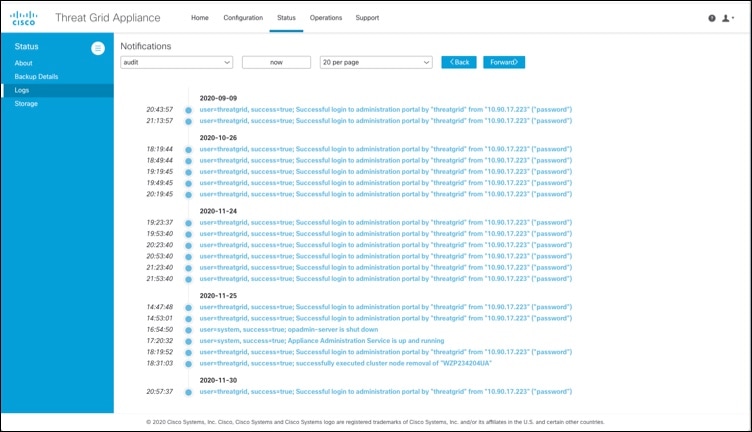Open the login entry at 20:57:37
This screenshot has height=432, width=752.
[x=386, y=392]
